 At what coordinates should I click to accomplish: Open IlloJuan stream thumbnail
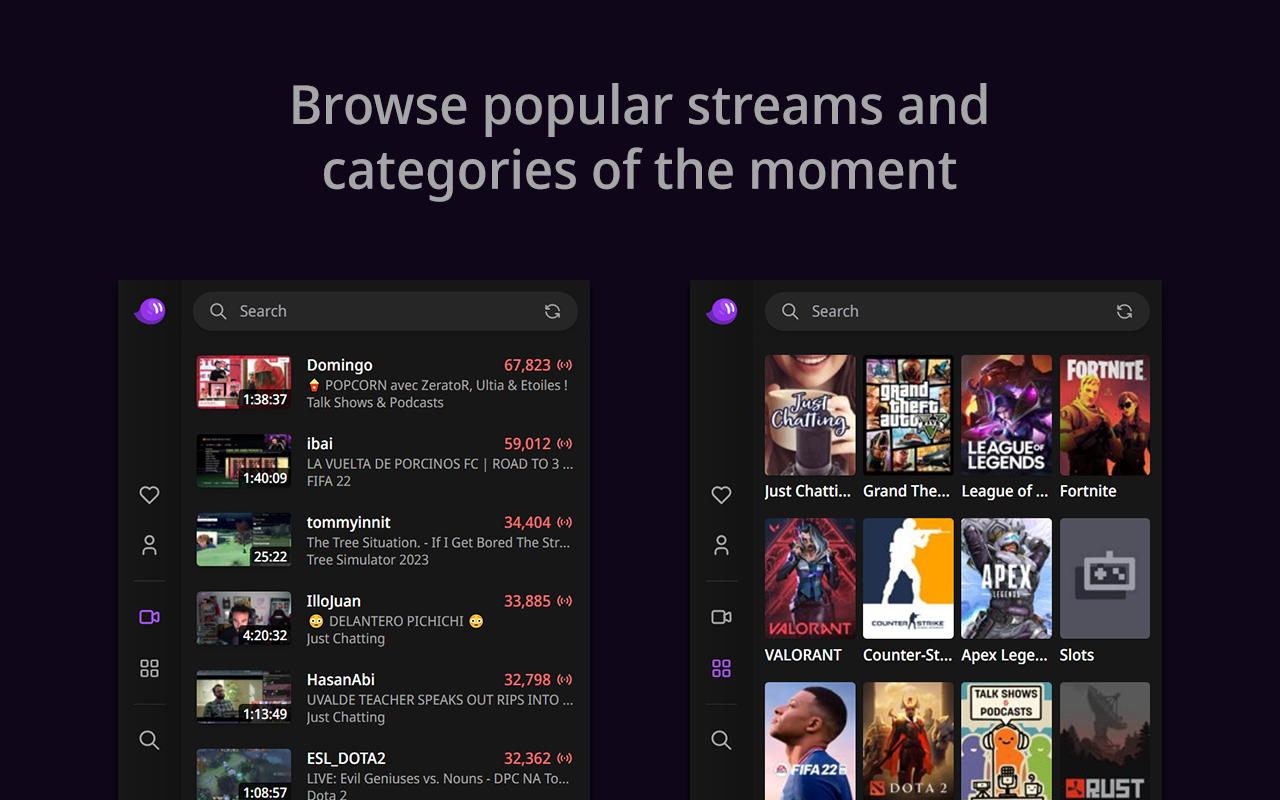click(244, 618)
